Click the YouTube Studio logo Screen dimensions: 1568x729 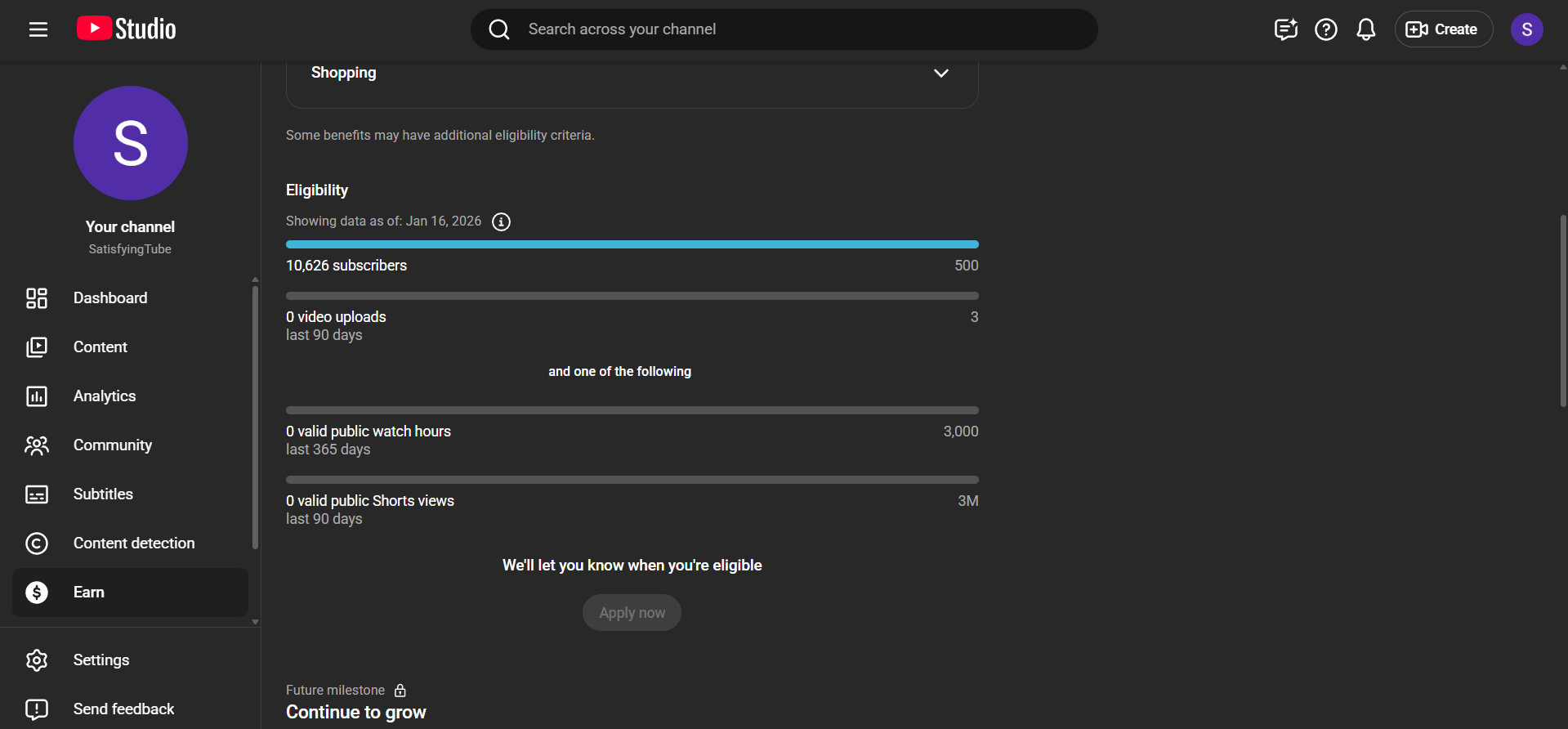(x=127, y=29)
